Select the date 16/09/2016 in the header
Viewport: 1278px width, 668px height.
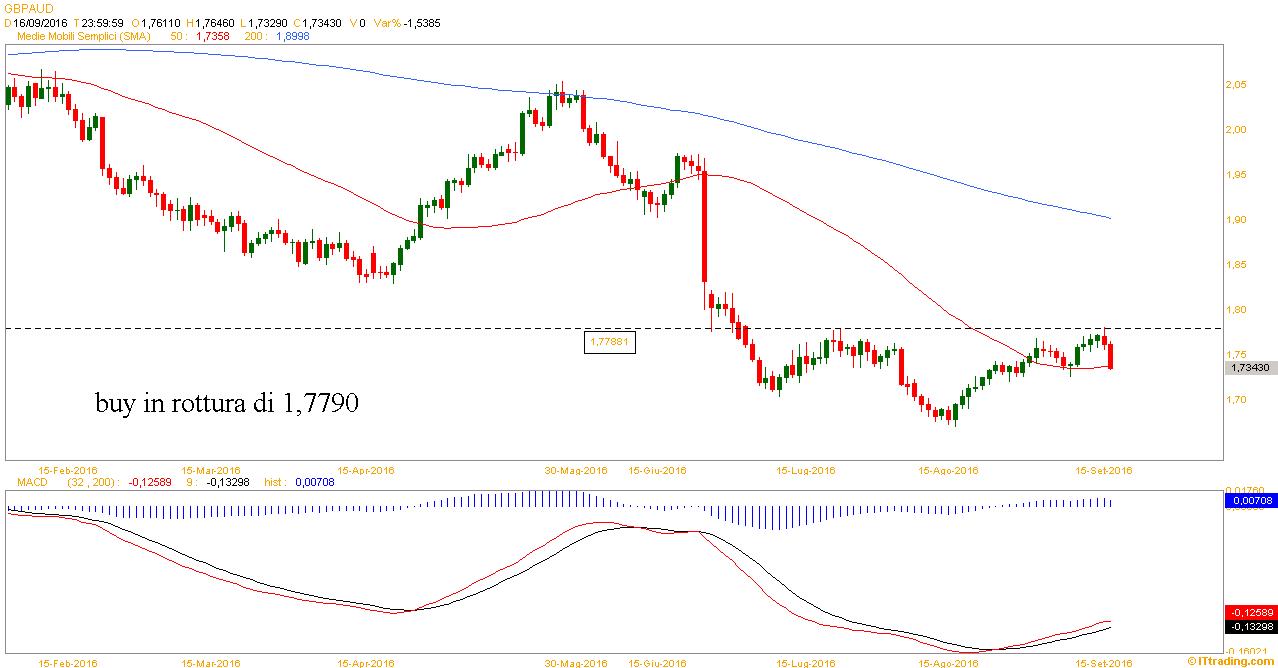[x=39, y=22]
